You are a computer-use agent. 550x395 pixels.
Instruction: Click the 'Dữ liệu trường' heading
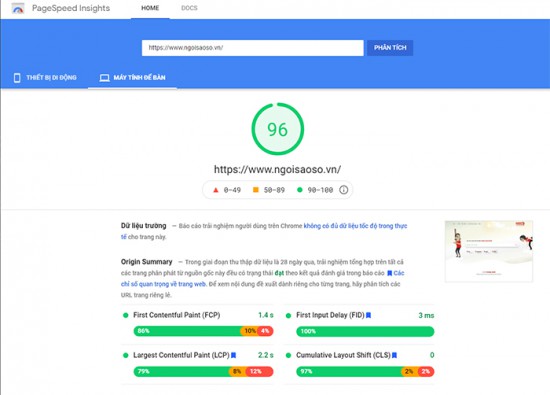tap(143, 226)
